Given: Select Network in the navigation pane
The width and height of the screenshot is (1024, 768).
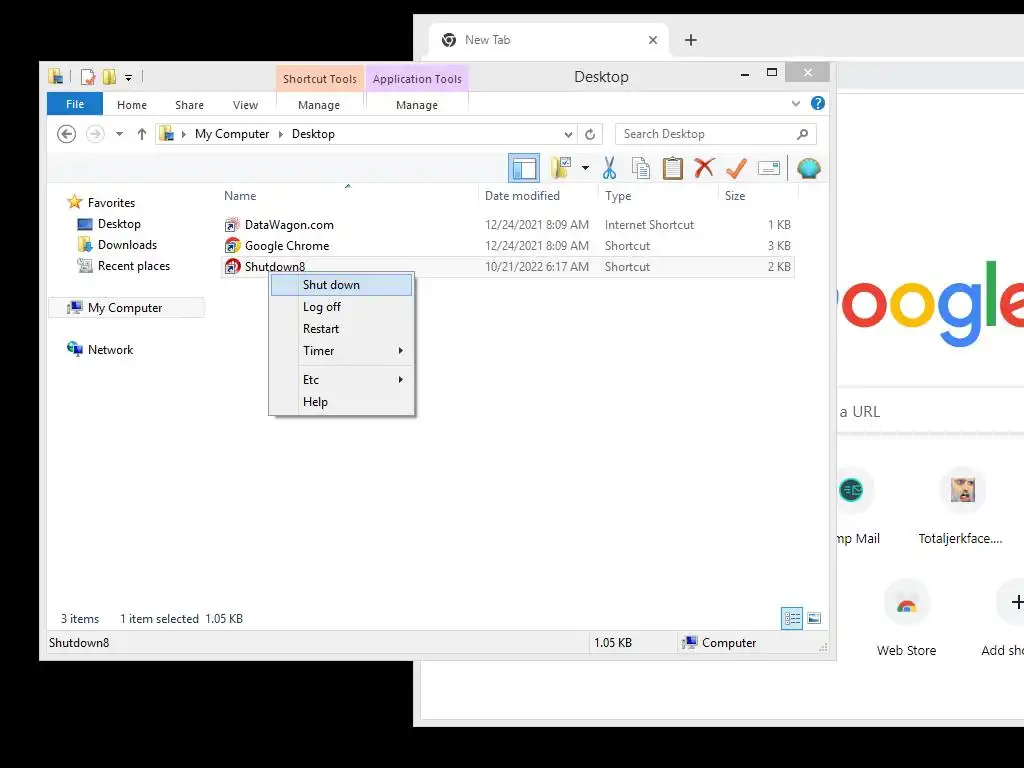Looking at the screenshot, I should click(101, 349).
